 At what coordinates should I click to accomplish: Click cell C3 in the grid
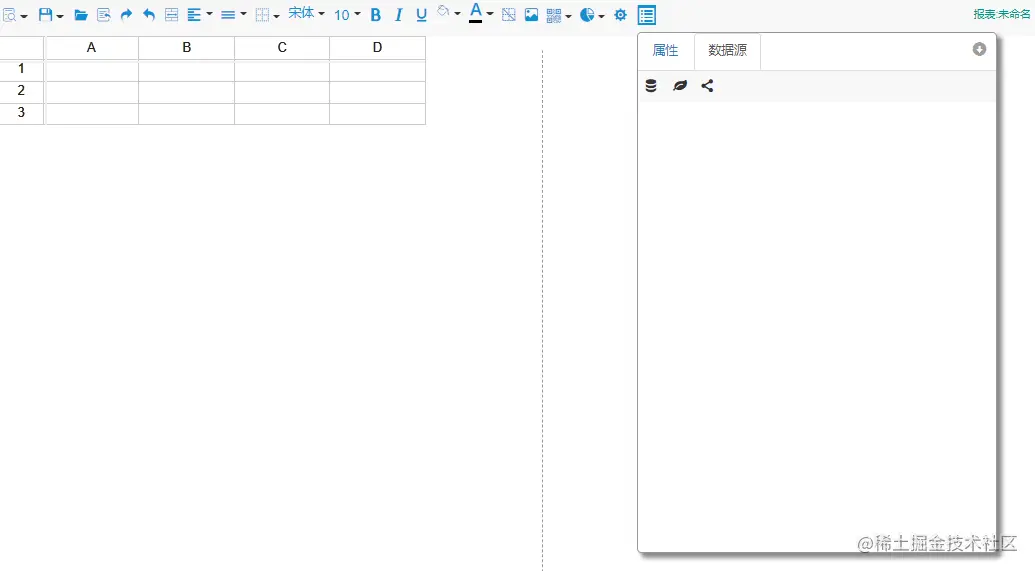(282, 114)
